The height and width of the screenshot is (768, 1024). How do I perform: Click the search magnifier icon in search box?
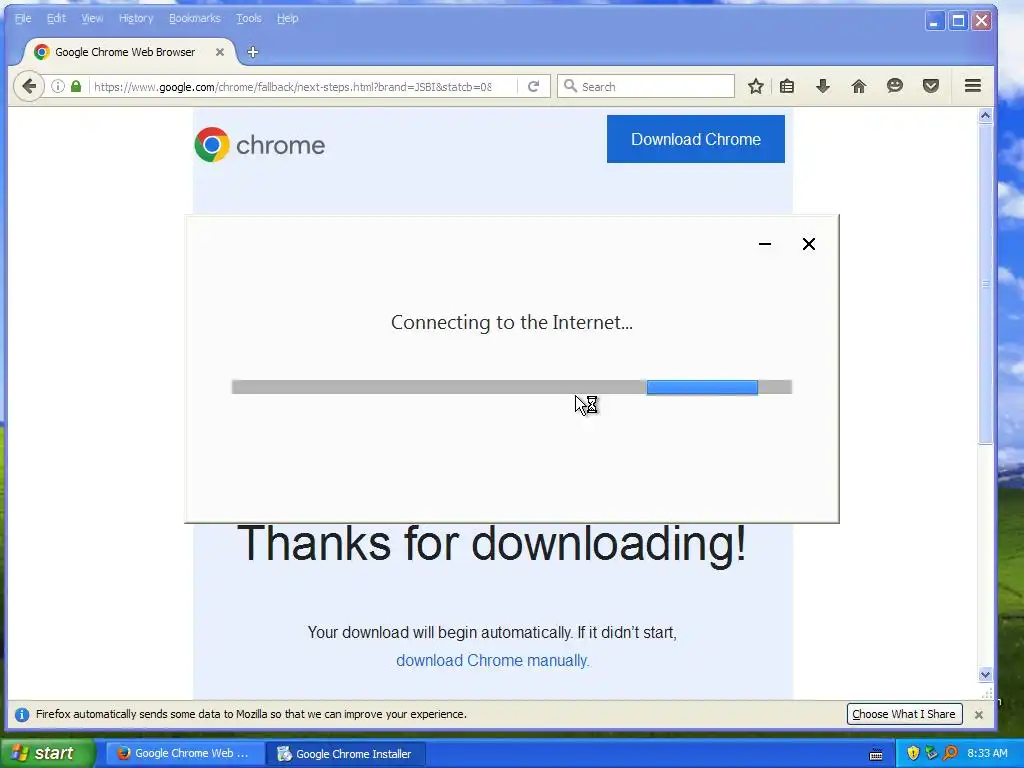pos(570,86)
